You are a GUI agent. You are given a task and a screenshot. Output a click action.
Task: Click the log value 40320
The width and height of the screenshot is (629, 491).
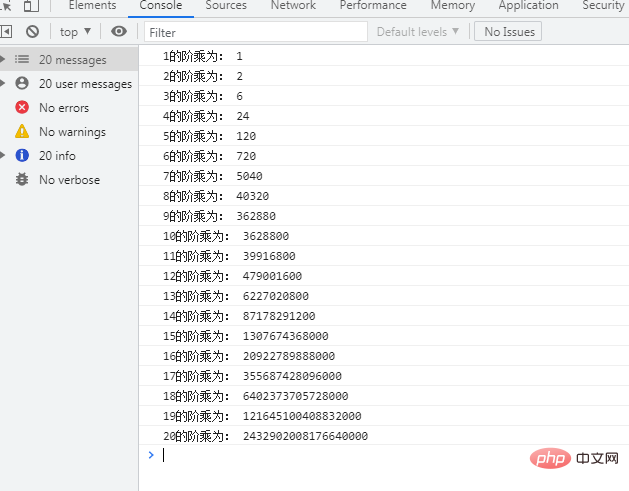click(252, 196)
